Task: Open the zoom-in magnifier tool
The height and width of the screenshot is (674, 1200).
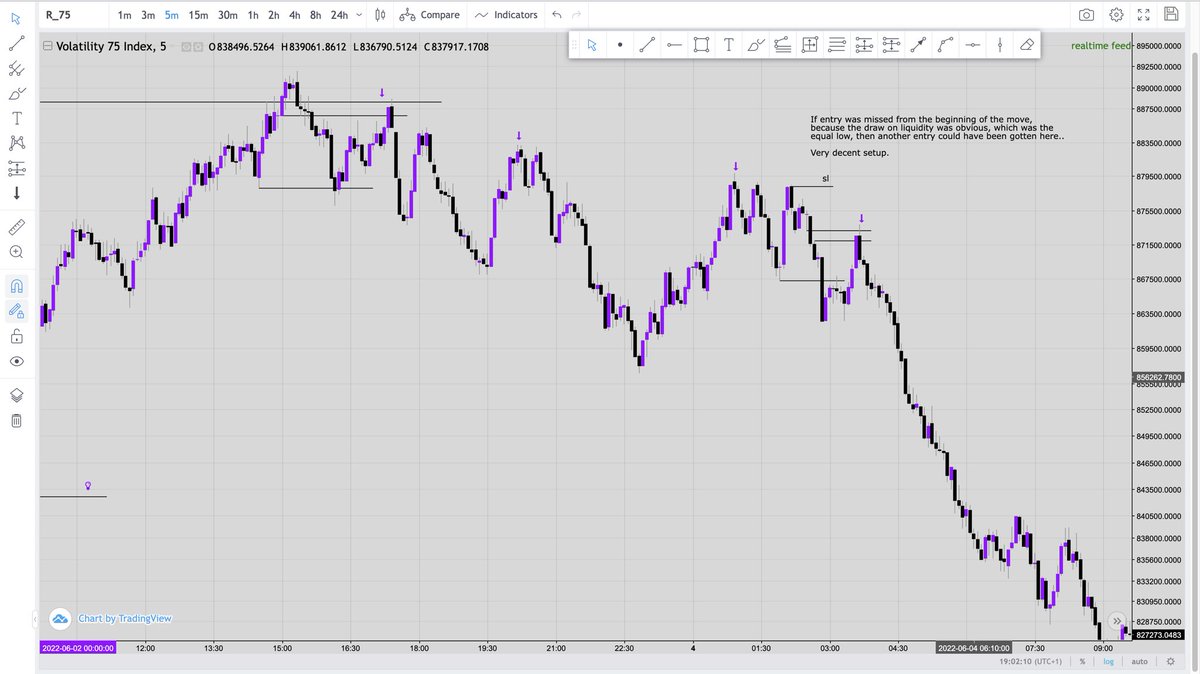Action: tap(16, 253)
